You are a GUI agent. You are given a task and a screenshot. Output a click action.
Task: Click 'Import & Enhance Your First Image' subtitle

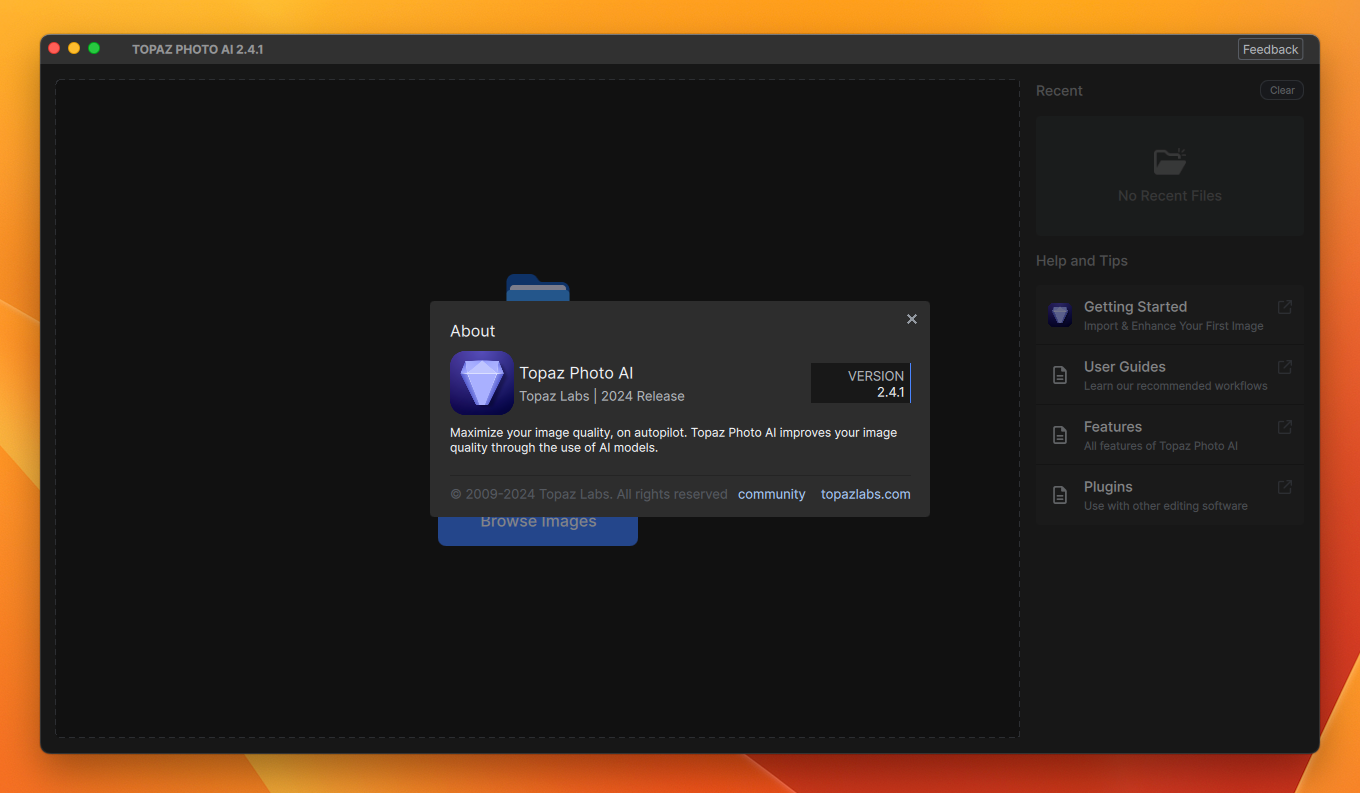(x=1174, y=326)
